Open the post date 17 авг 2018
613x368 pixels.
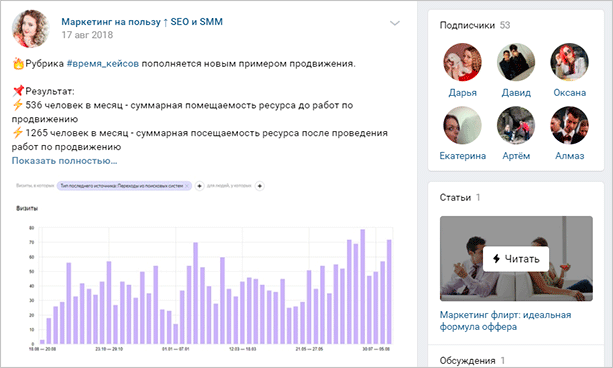[x=87, y=35]
